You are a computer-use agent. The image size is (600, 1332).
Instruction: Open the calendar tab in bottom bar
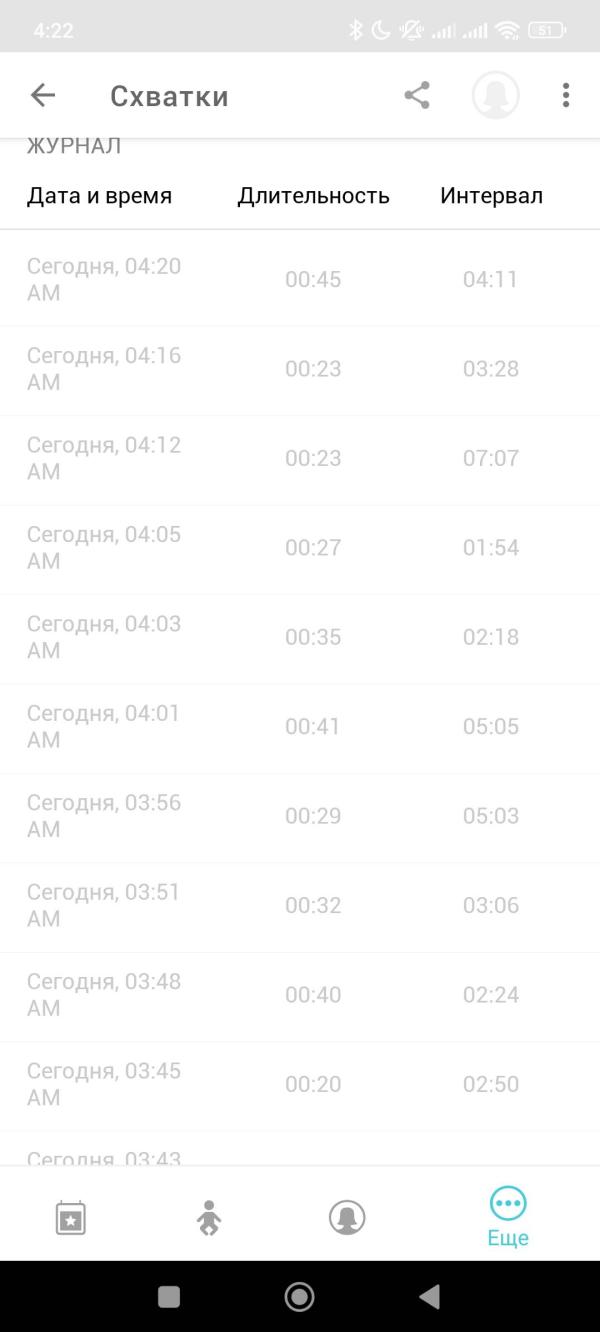click(71, 1218)
